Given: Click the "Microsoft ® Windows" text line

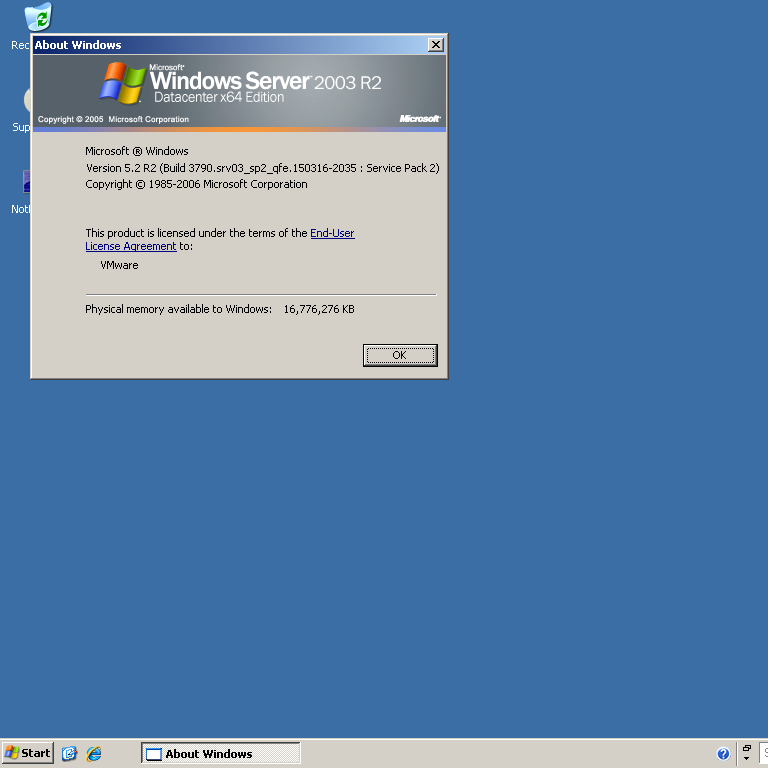Looking at the screenshot, I should coord(137,151).
